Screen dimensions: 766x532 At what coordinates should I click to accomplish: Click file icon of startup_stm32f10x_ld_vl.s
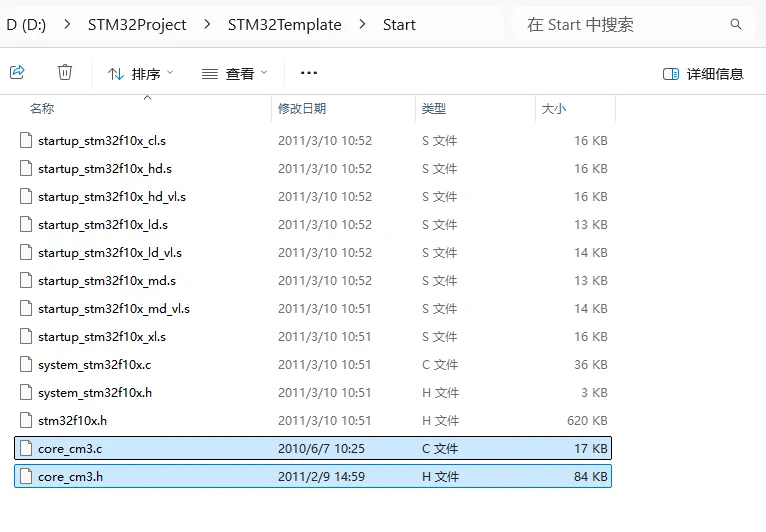[x=26, y=252]
